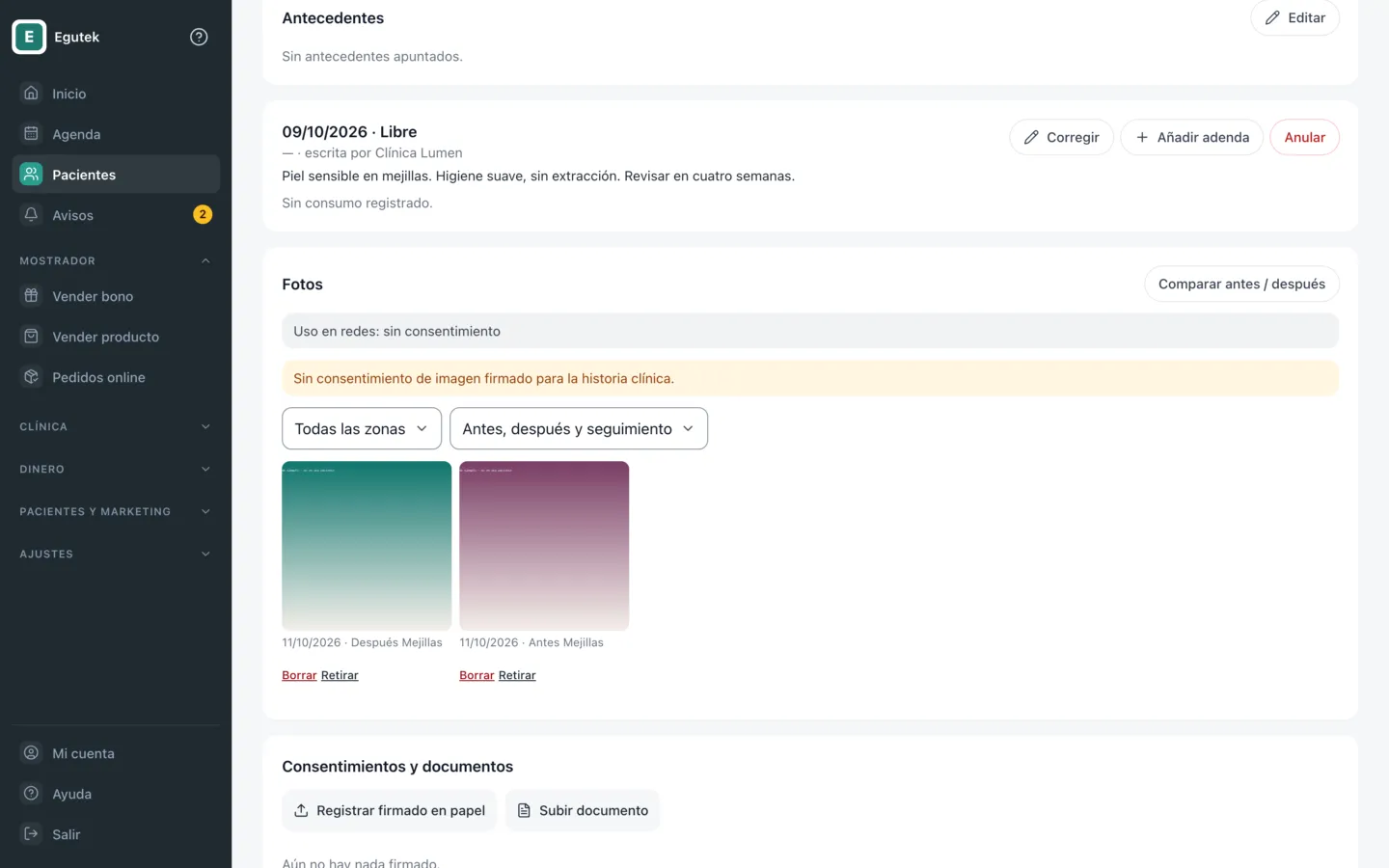Click the Salir logout icon
This screenshot has width=1389, height=868.
pyautogui.click(x=31, y=833)
